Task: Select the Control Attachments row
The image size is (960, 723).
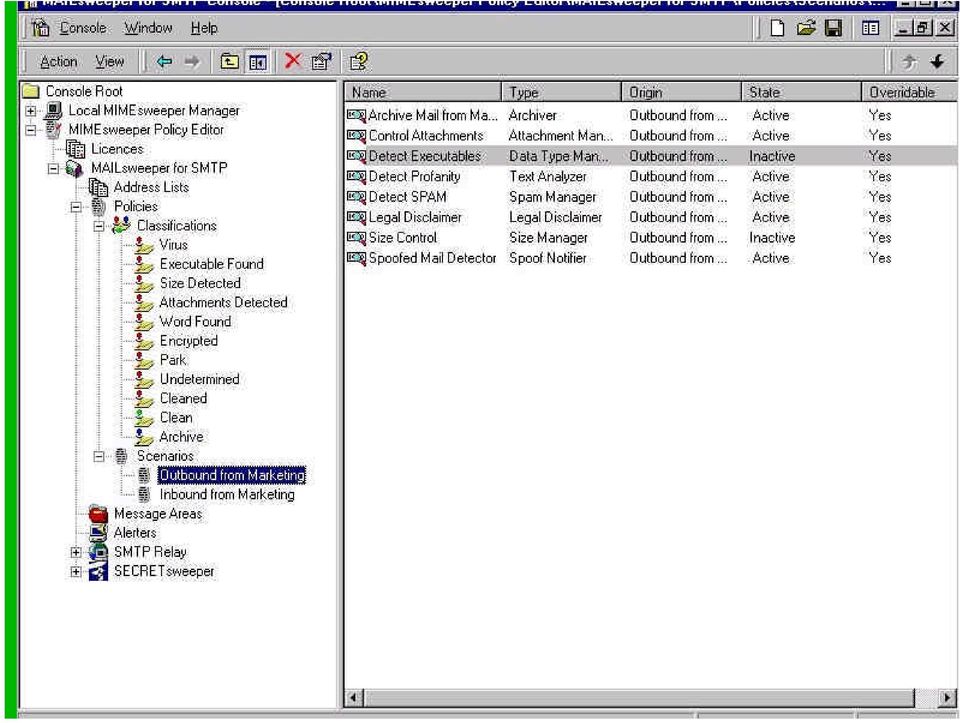Action: (x=651, y=135)
